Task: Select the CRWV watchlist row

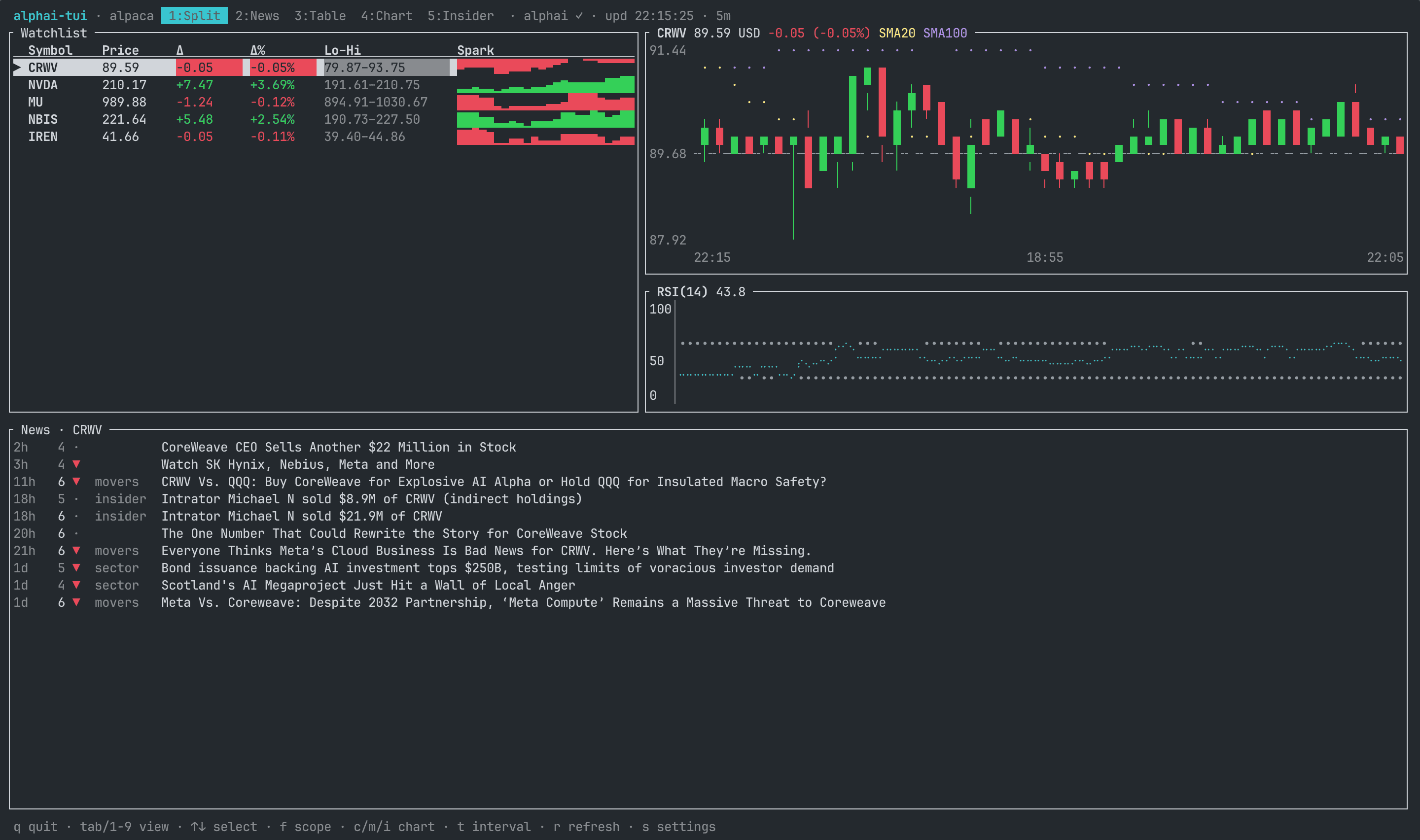Action: 324,68
